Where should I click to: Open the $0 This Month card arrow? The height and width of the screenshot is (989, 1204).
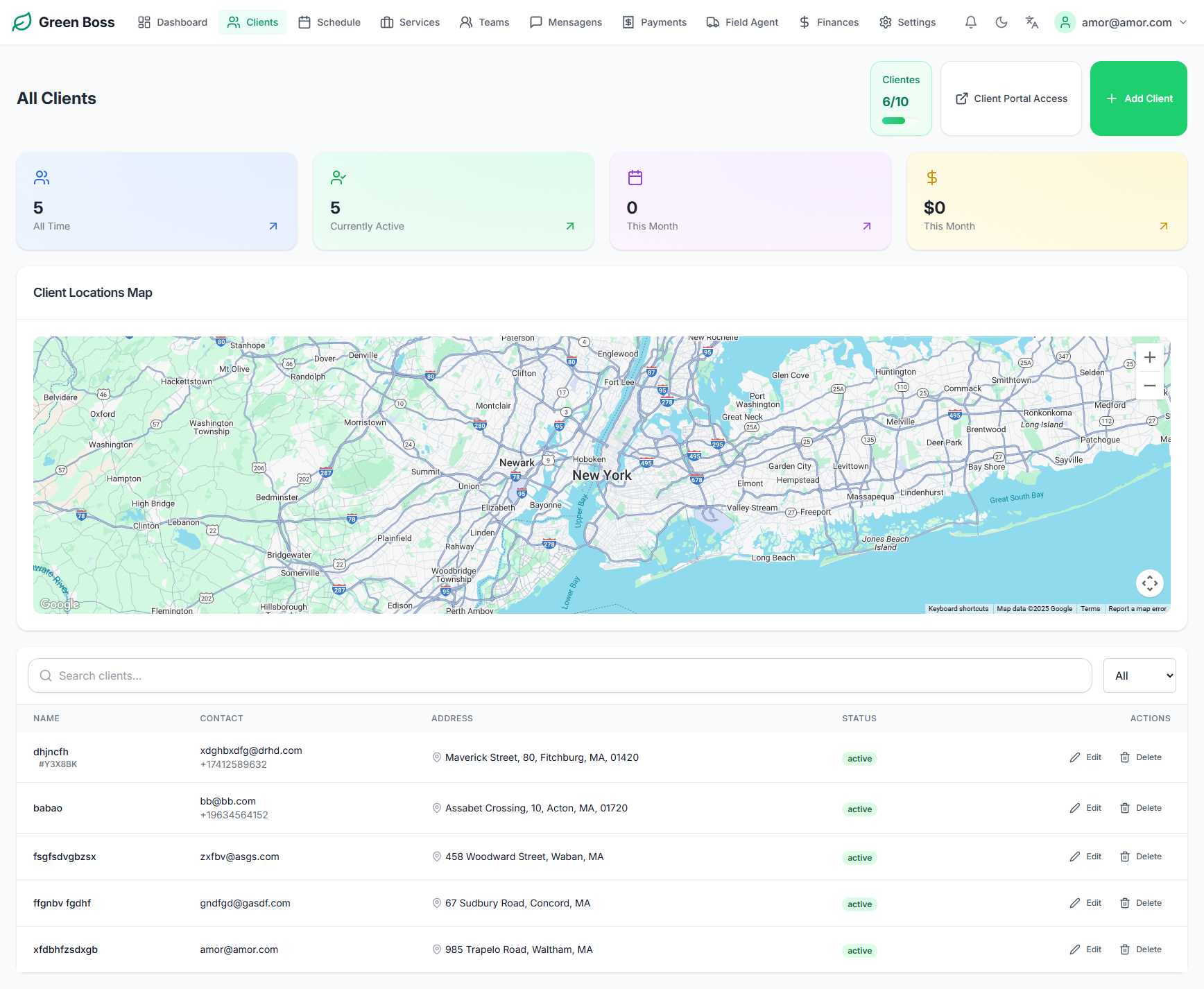coord(1164,226)
